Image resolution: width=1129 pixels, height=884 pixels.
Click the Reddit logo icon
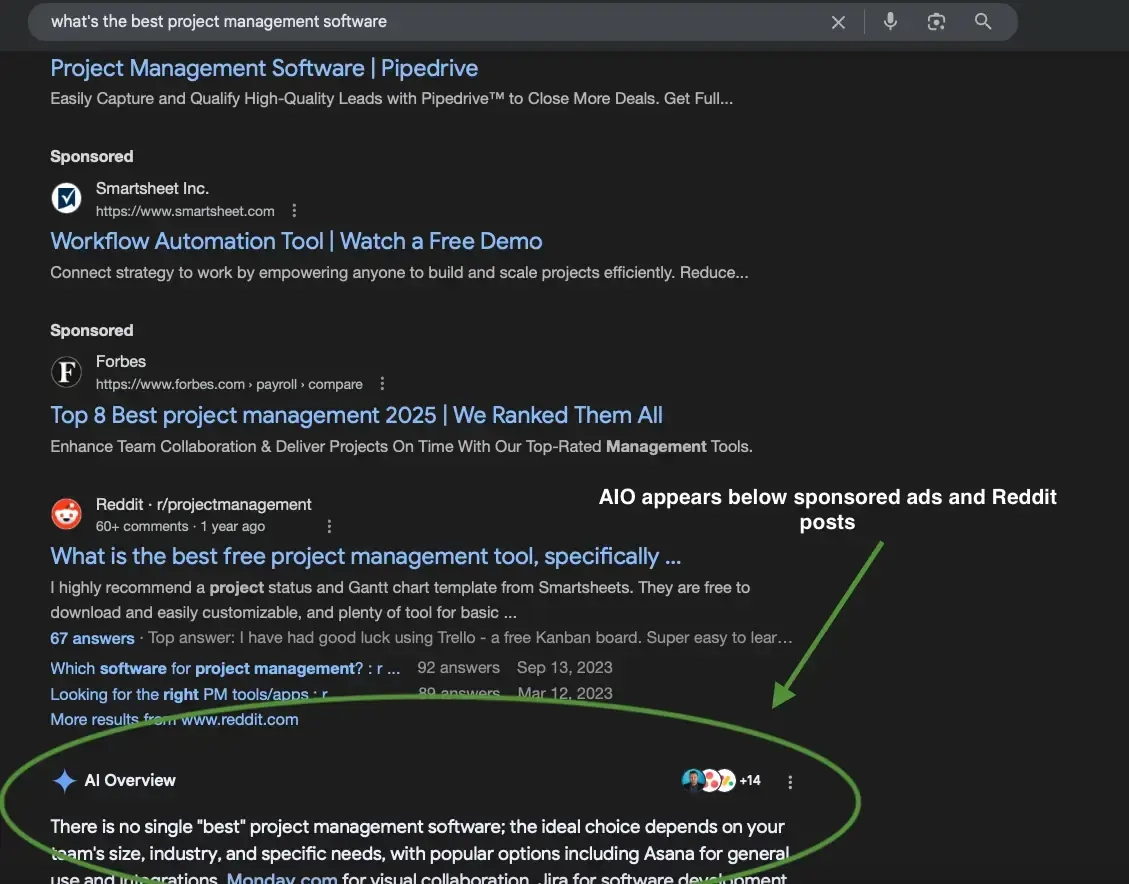[66, 514]
